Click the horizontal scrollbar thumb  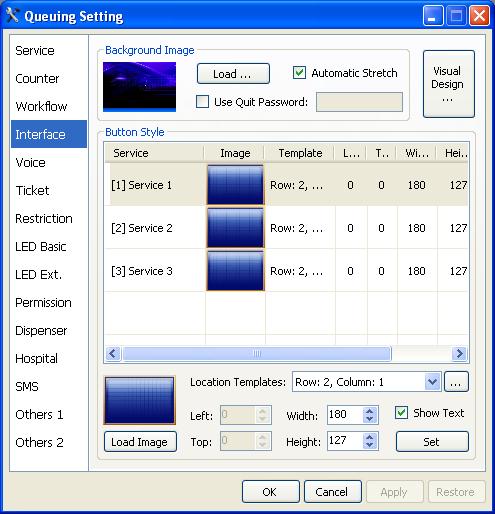click(x=257, y=353)
